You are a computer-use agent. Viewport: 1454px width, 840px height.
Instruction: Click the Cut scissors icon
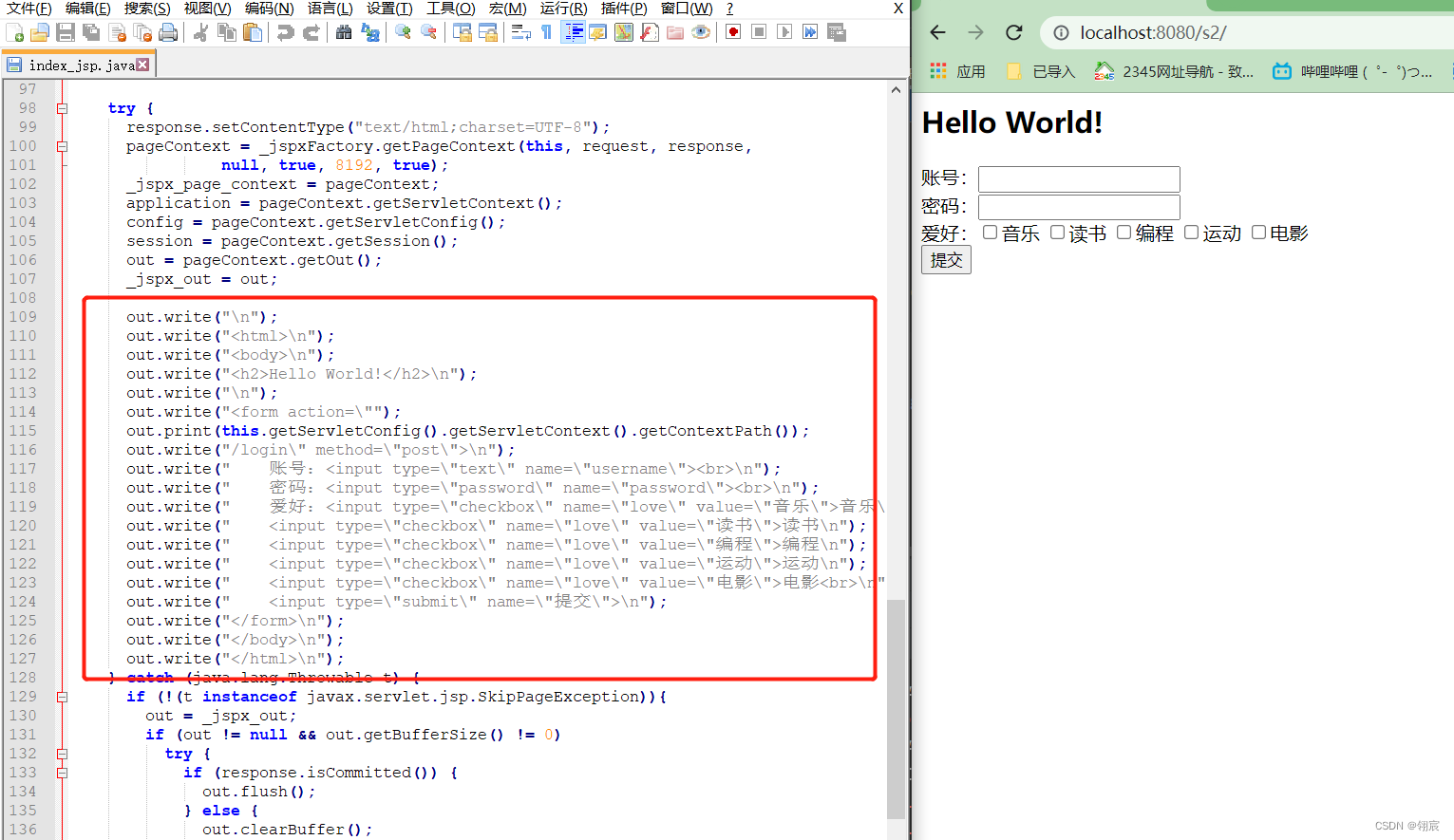tap(200, 33)
